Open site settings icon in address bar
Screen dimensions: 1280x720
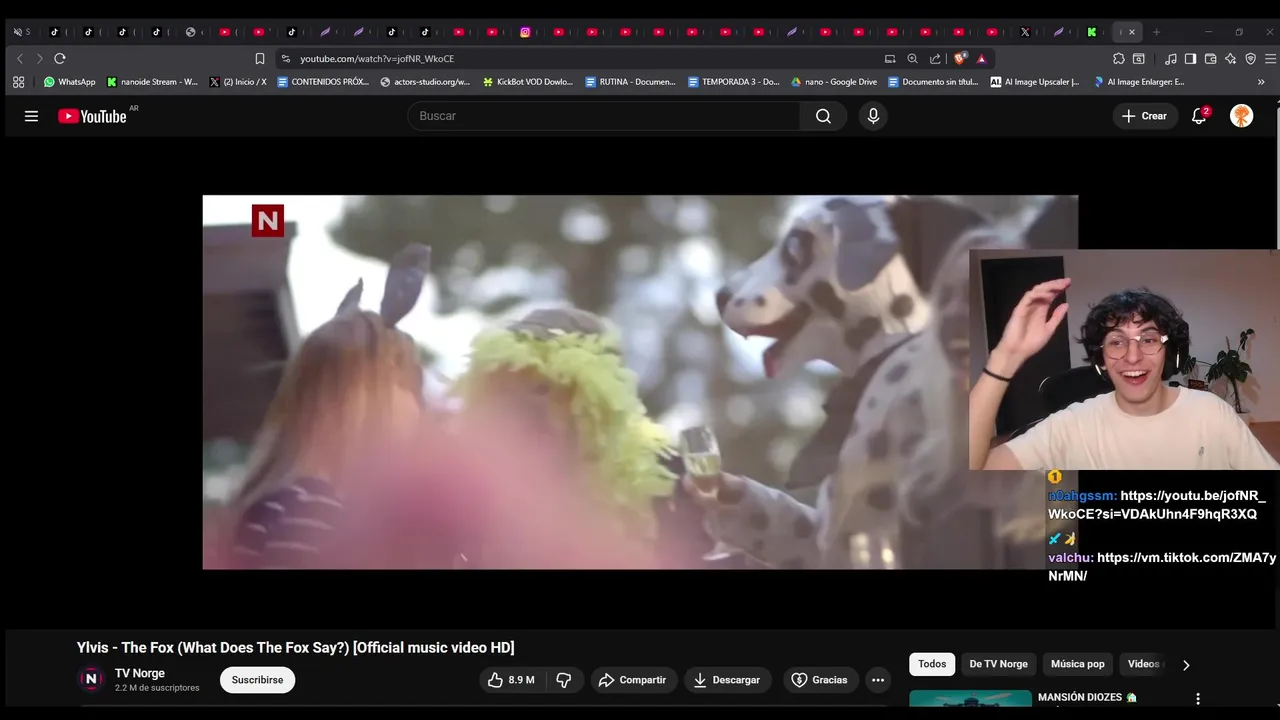[286, 59]
